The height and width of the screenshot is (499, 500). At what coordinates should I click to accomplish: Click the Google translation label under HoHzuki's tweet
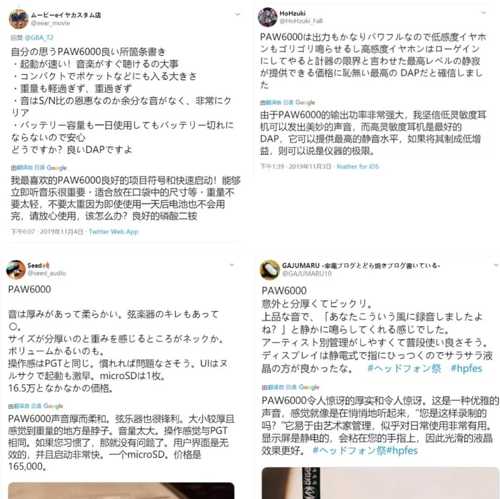305,102
